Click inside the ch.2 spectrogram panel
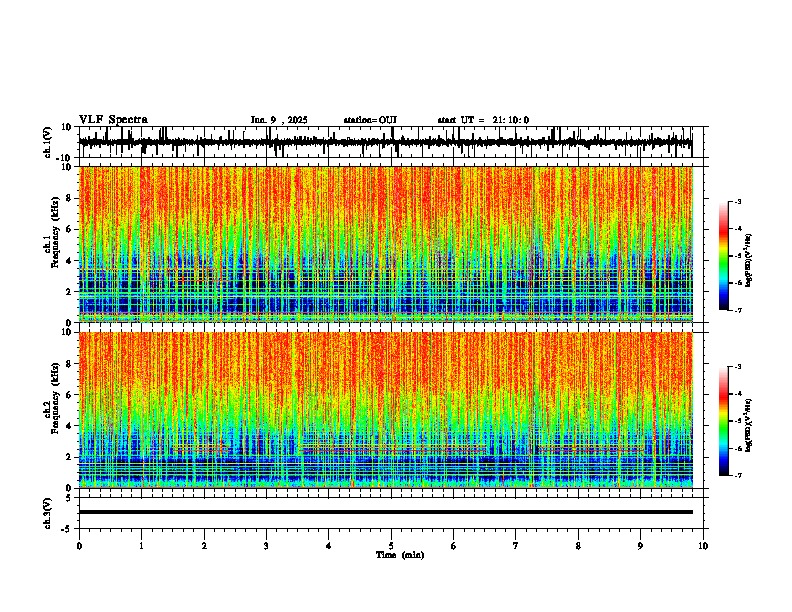 [386, 410]
